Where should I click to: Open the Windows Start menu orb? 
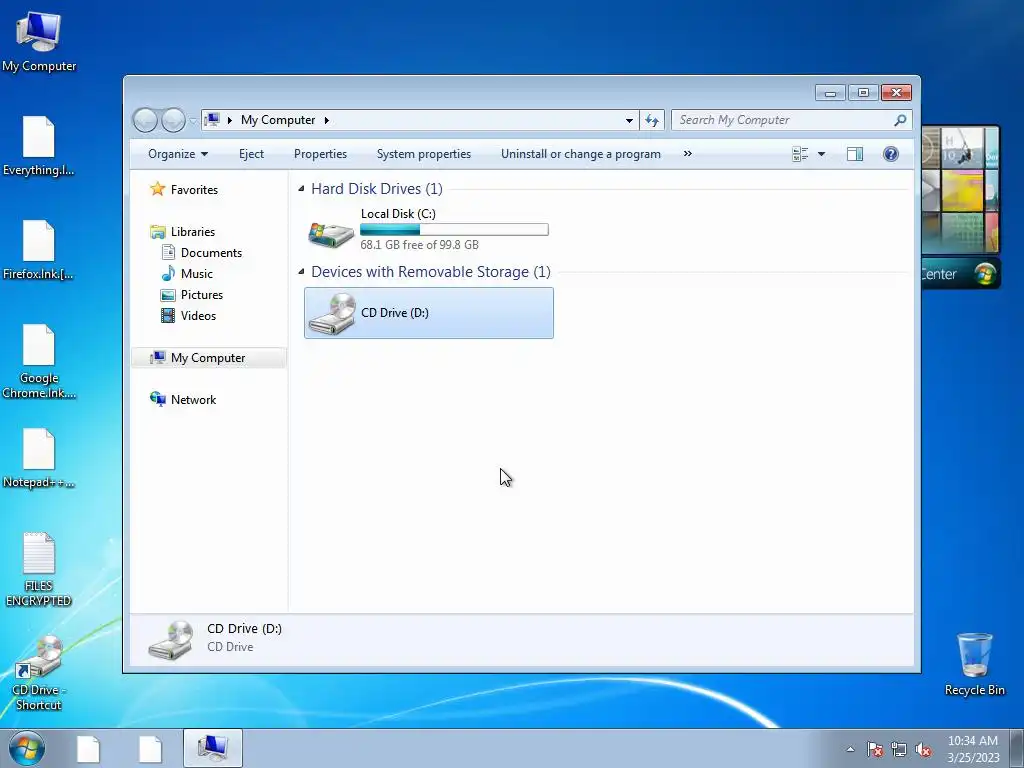pyautogui.click(x=27, y=748)
